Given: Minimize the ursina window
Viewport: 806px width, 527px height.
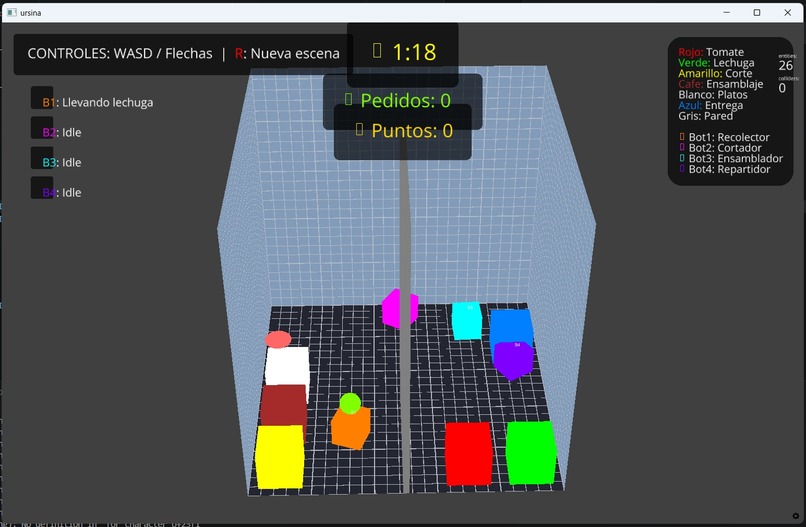Looking at the screenshot, I should point(726,12).
